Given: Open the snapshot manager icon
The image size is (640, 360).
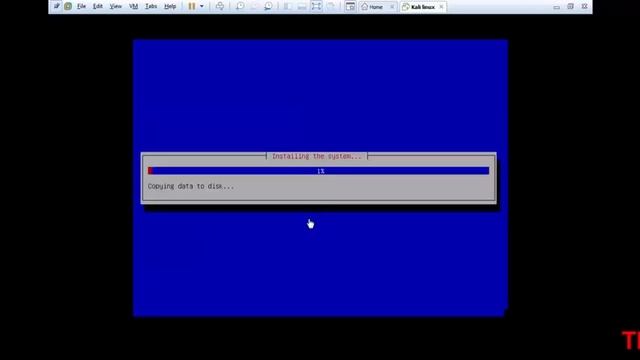Looking at the screenshot, I should click(268, 6).
